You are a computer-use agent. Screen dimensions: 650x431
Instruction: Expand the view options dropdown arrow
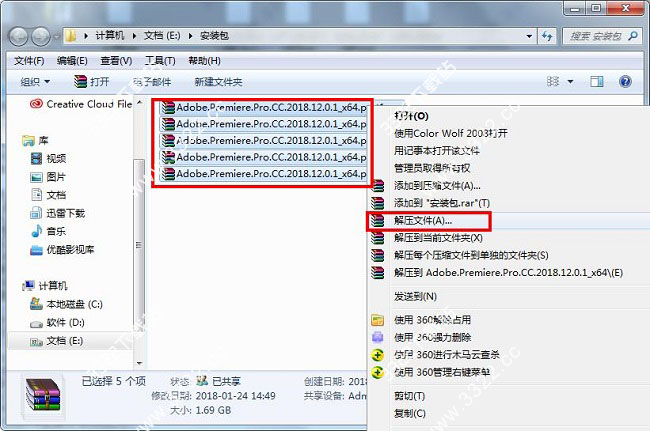pyautogui.click(x=570, y=82)
